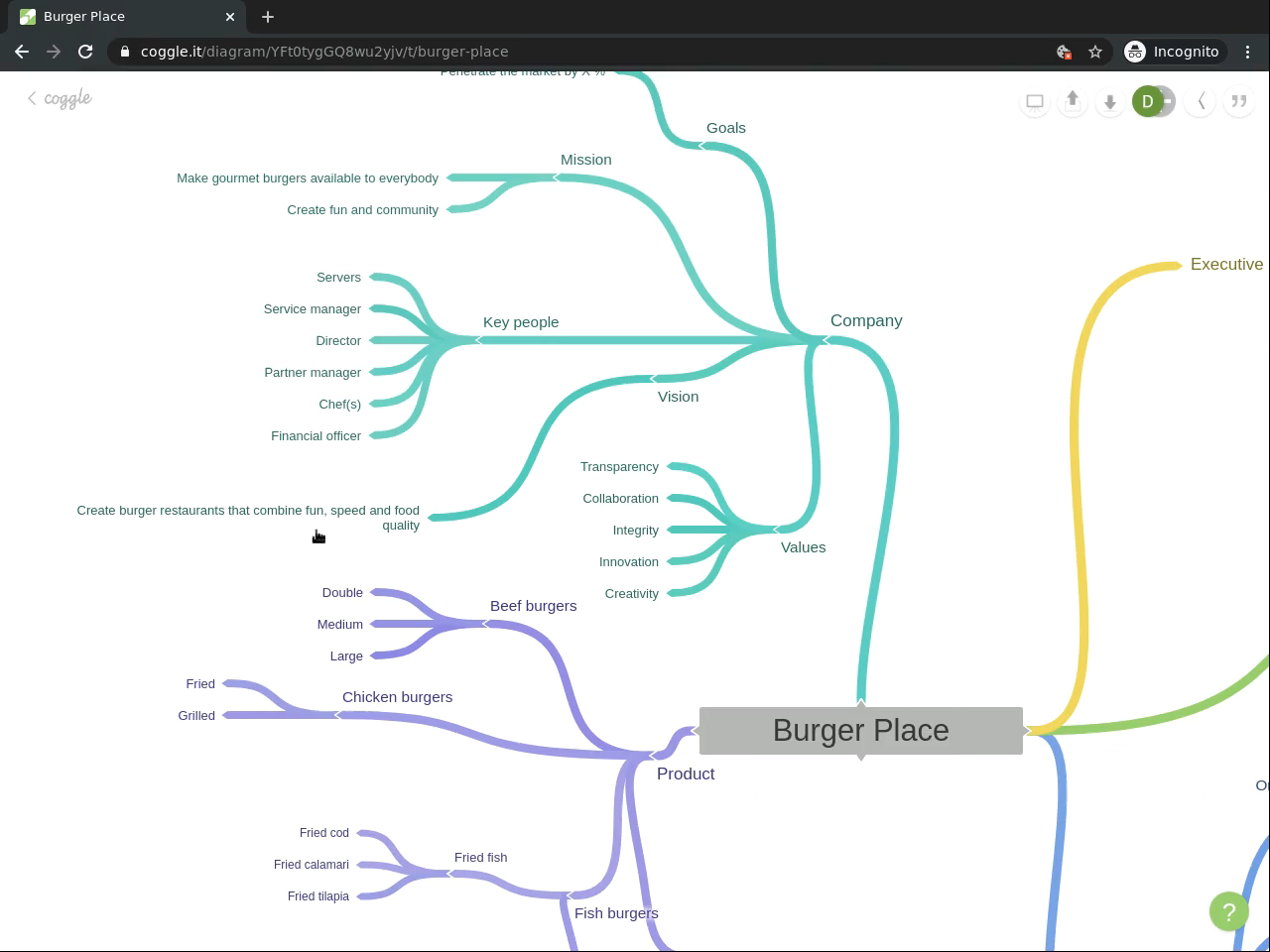
Task: Close the Burger Place browser tab
Action: pyautogui.click(x=230, y=17)
